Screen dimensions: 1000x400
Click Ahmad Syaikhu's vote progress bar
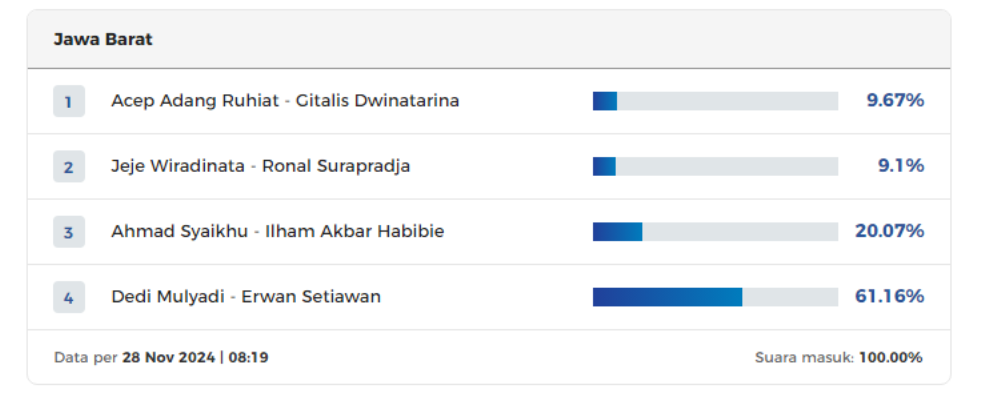pyautogui.click(x=715, y=232)
